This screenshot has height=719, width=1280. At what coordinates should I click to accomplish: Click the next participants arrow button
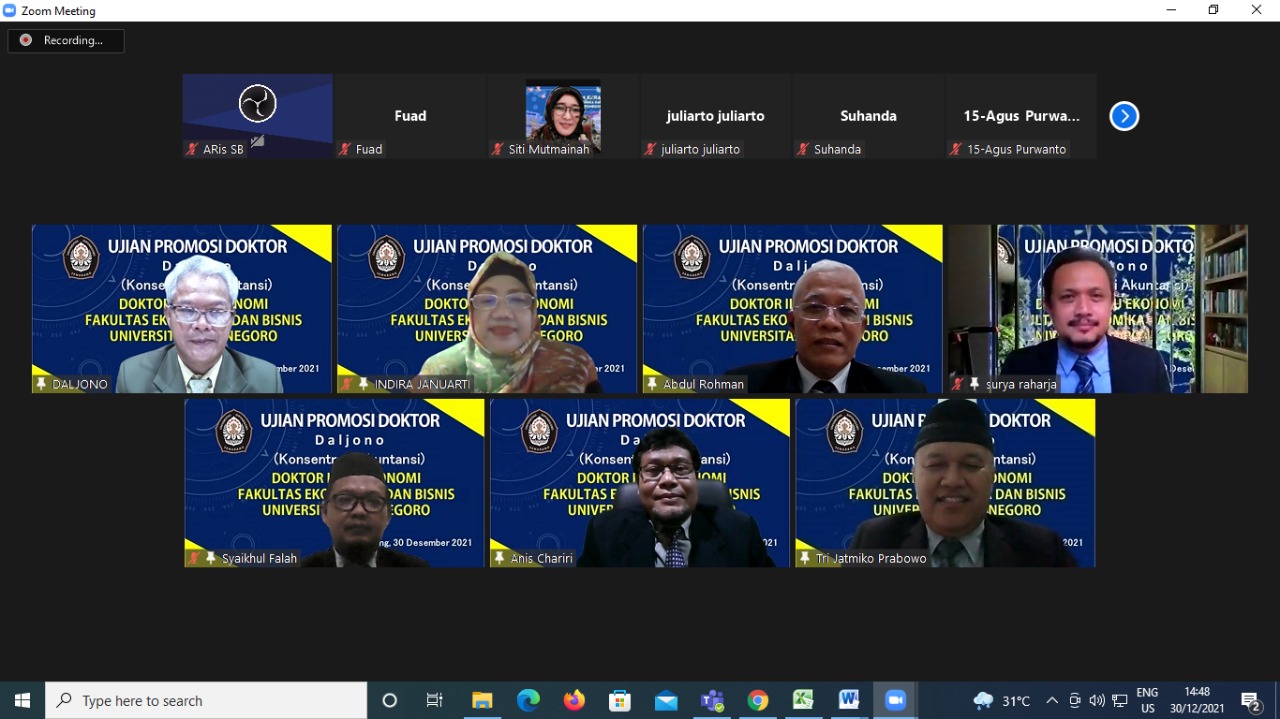click(1124, 116)
